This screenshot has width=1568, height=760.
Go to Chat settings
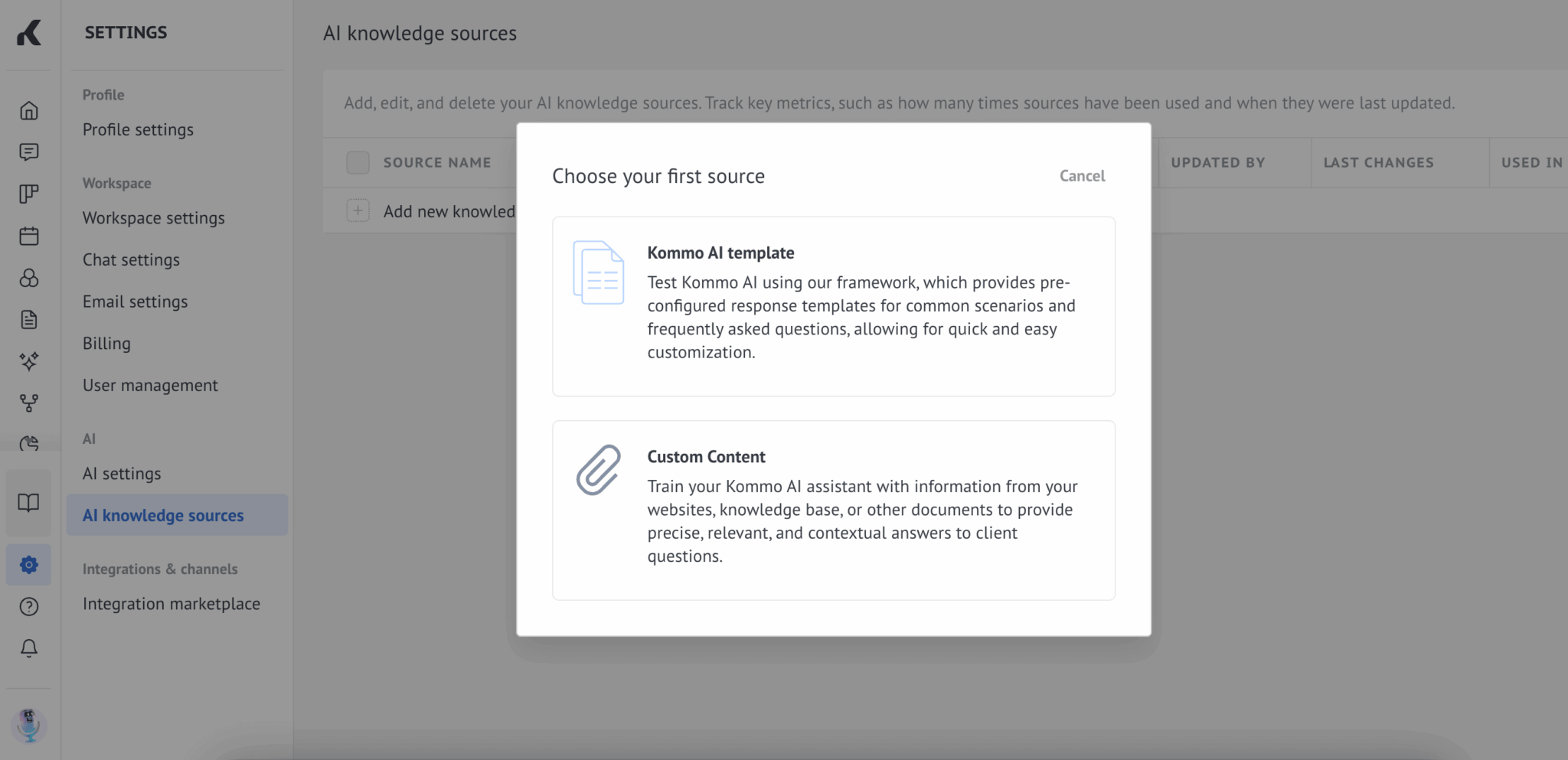(131, 259)
